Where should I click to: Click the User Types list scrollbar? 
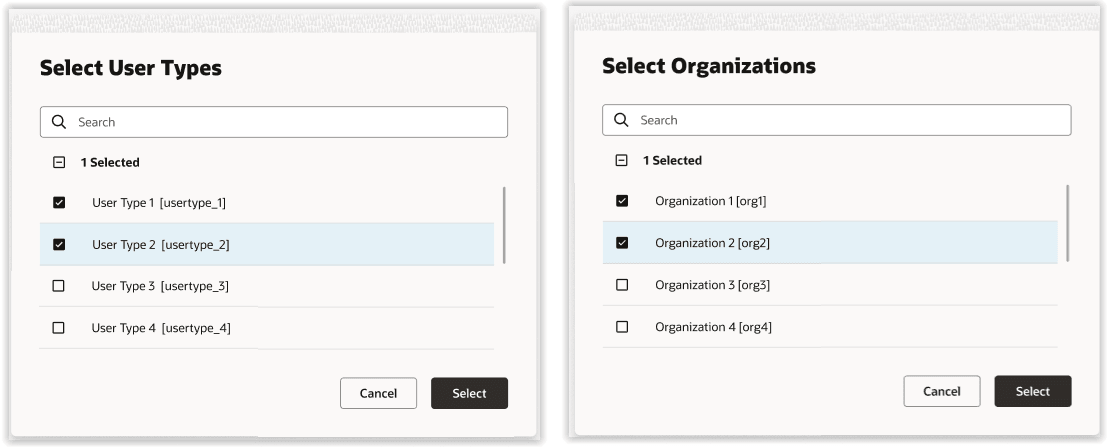click(503, 225)
